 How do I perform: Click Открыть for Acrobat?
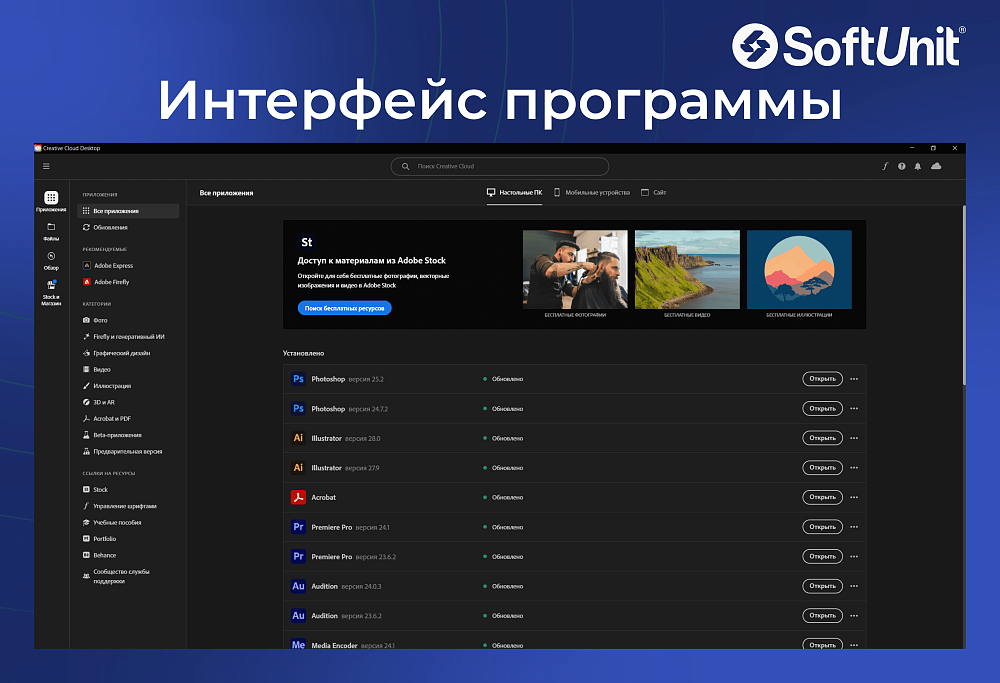(822, 497)
